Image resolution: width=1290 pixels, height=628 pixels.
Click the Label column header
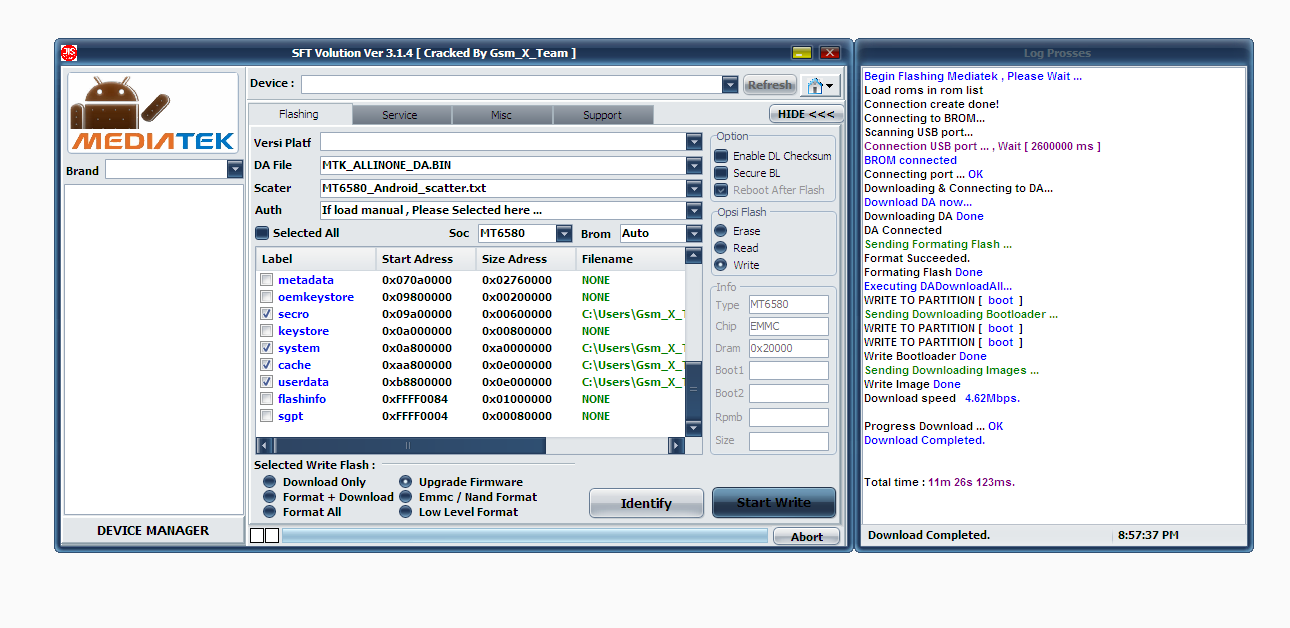coord(316,259)
